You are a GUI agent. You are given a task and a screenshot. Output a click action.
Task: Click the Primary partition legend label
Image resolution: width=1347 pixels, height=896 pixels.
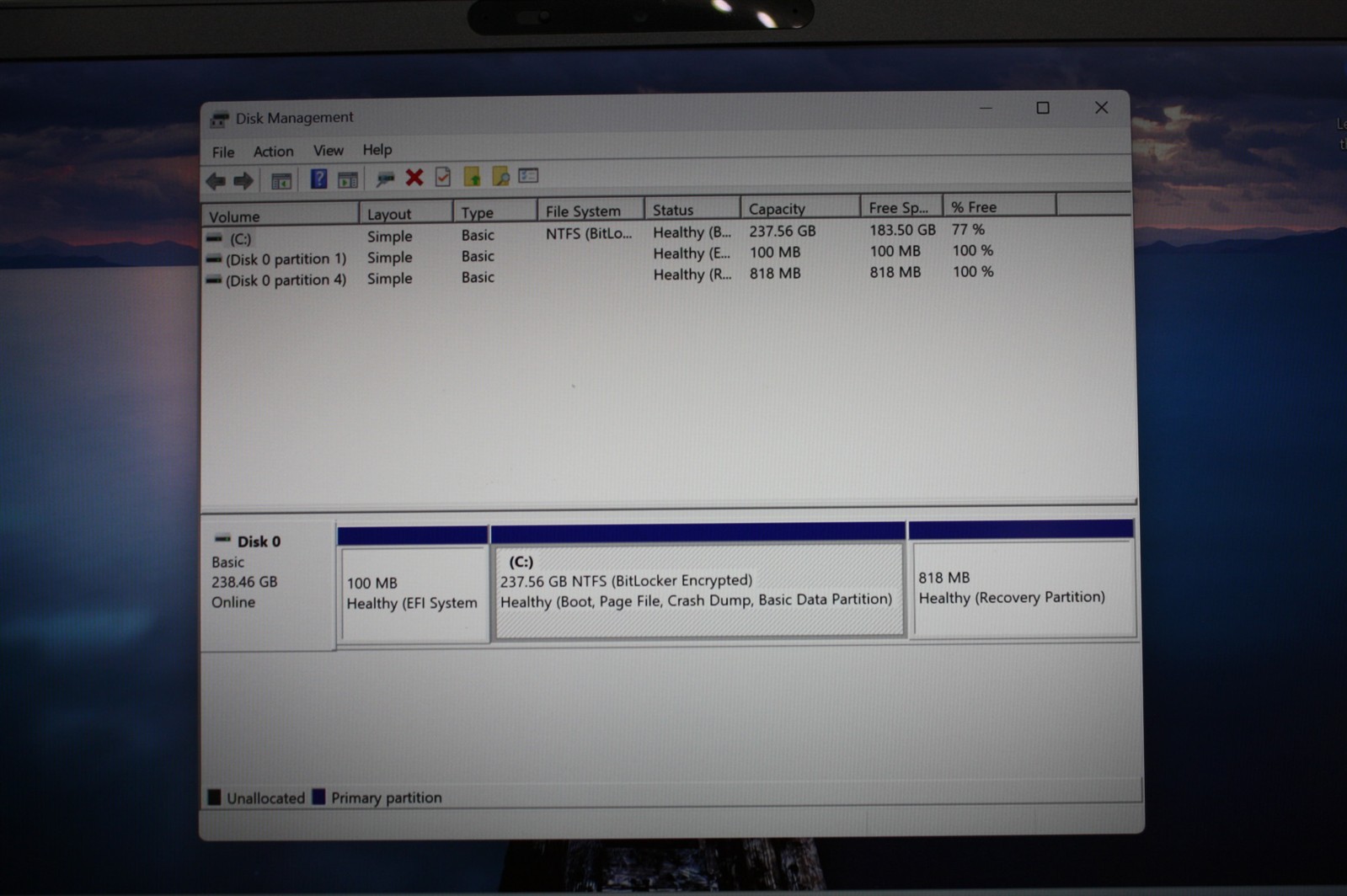coord(386,797)
